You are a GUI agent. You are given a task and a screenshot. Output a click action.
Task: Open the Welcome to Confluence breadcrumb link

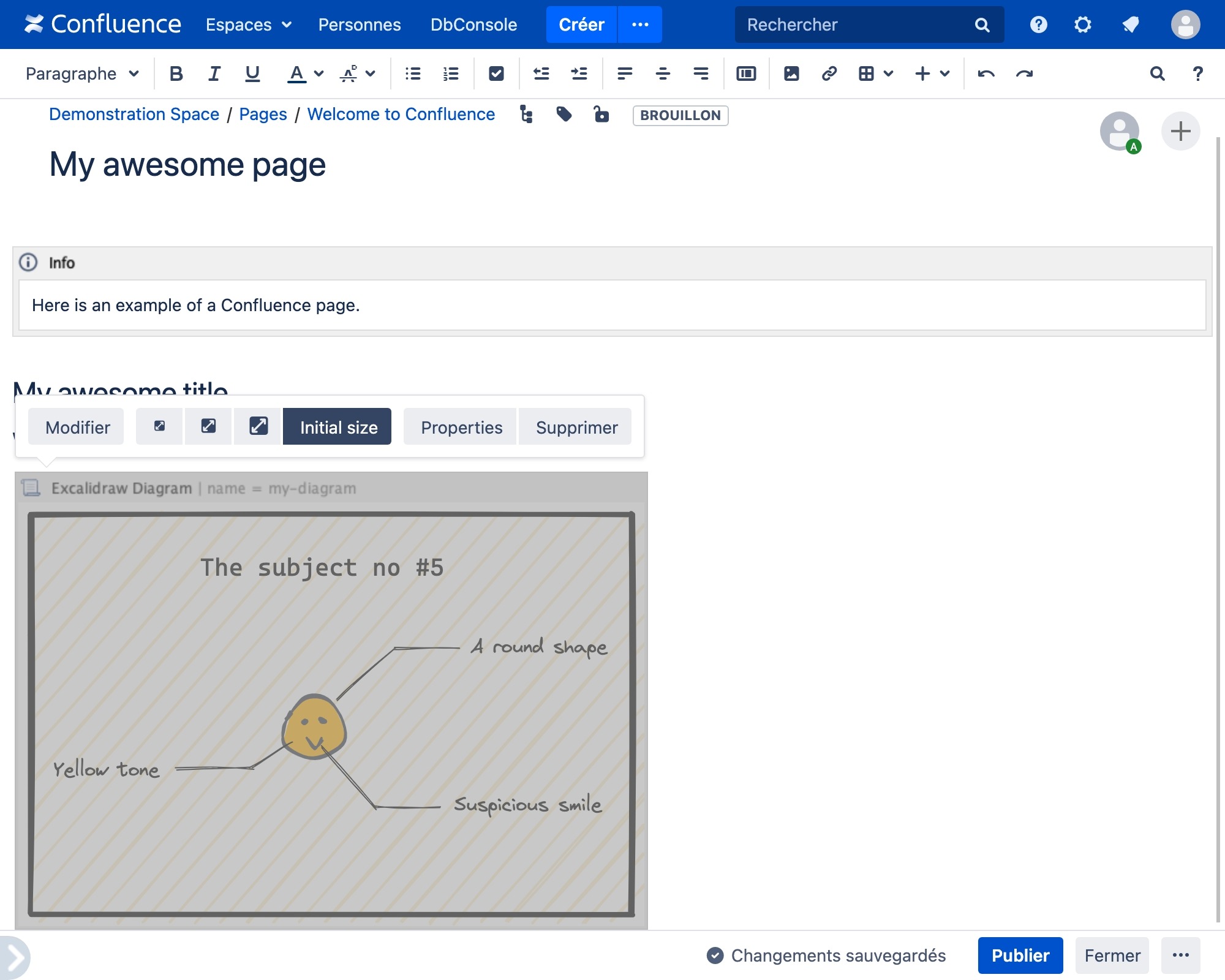(x=401, y=115)
